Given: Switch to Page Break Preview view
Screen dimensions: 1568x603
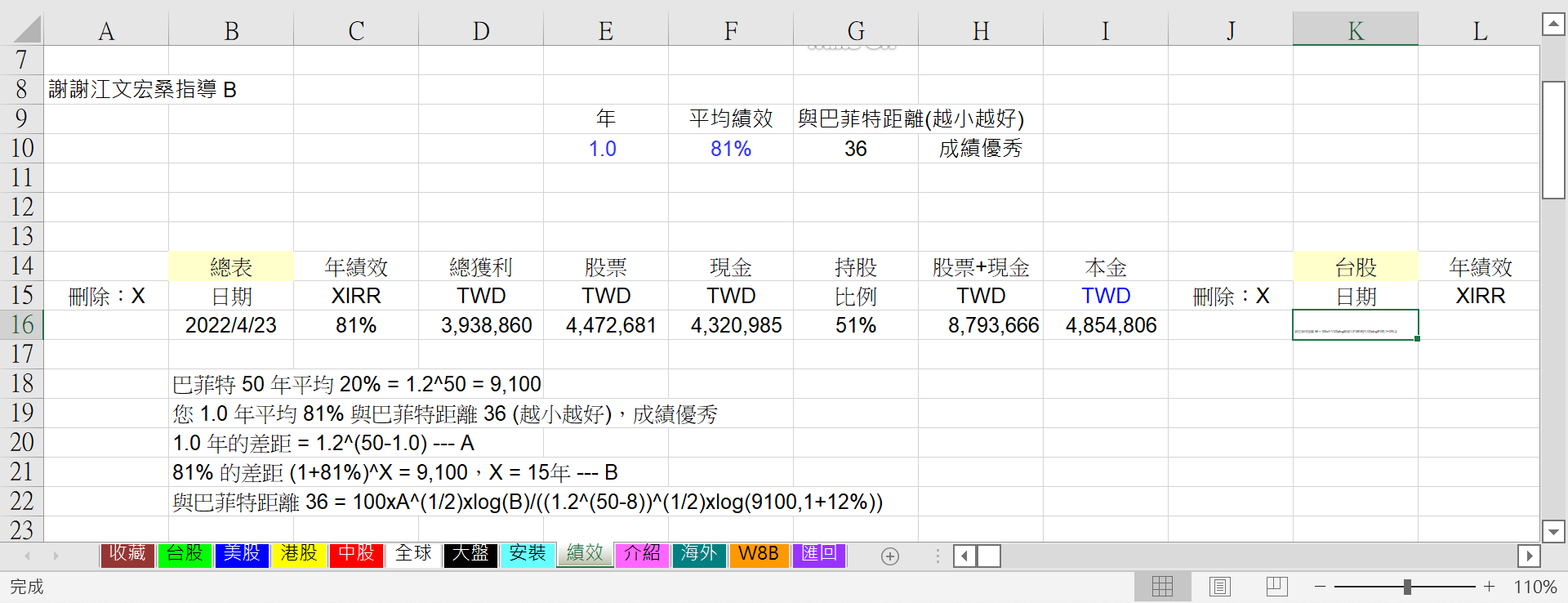Looking at the screenshot, I should pos(1276,587).
